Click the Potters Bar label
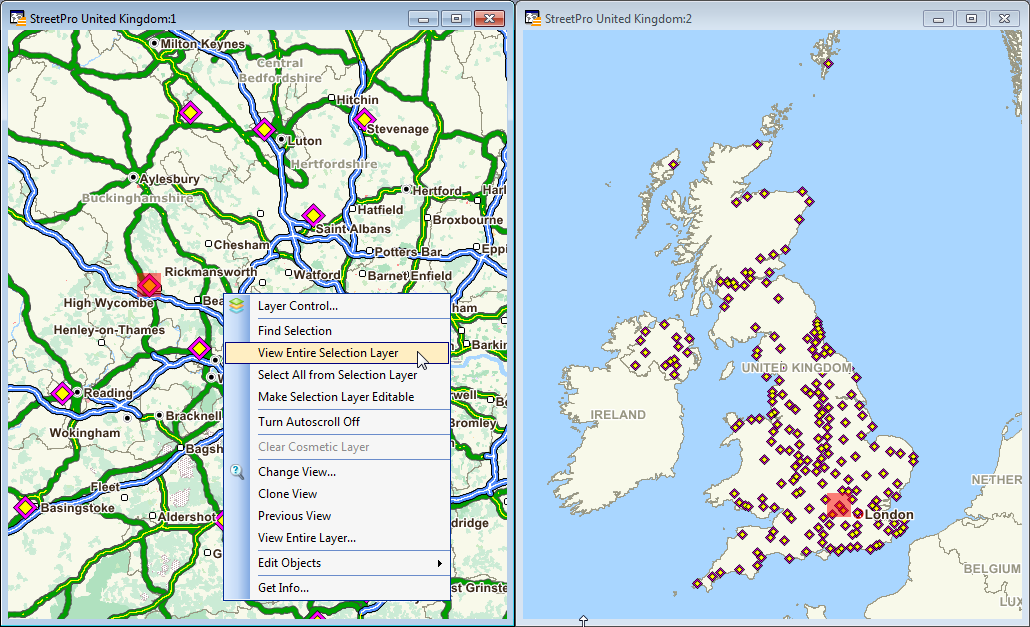This screenshot has height=627, width=1030. [409, 251]
